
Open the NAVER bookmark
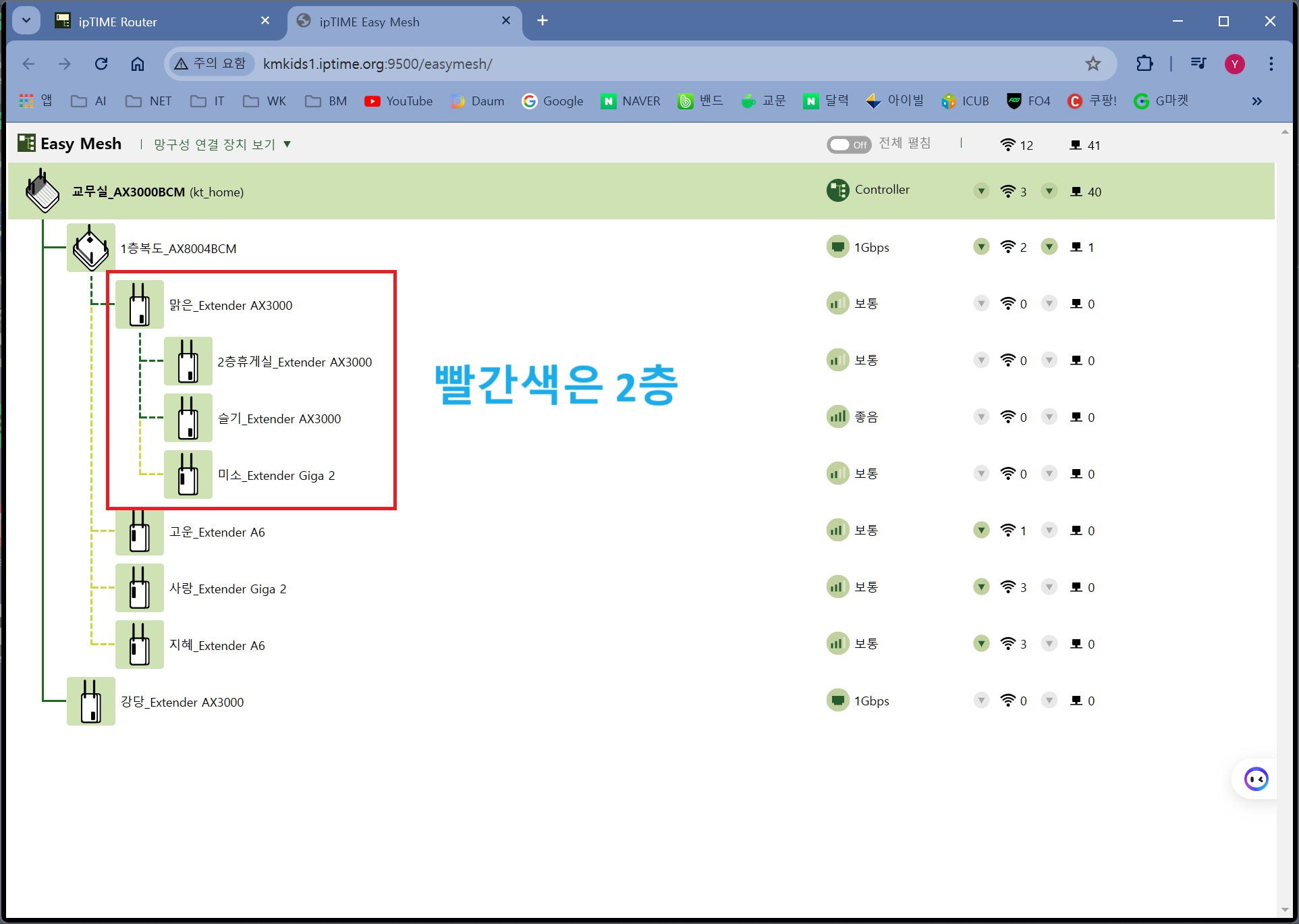tap(631, 101)
